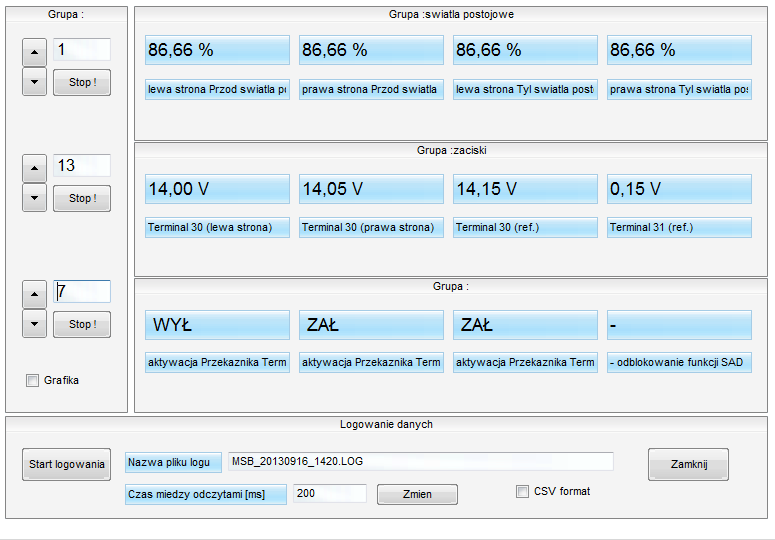Select the 14,15 V value

tap(525, 189)
